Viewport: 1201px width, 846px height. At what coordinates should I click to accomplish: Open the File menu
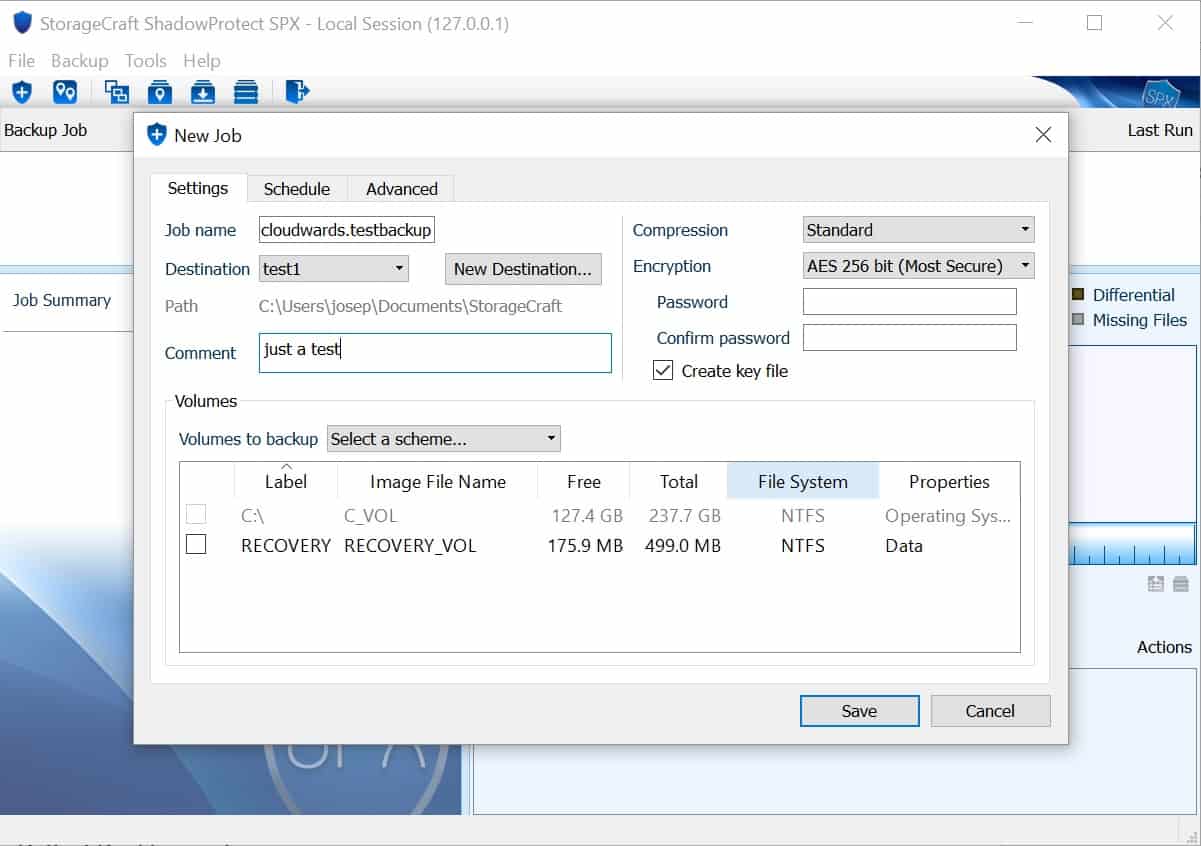pos(22,61)
